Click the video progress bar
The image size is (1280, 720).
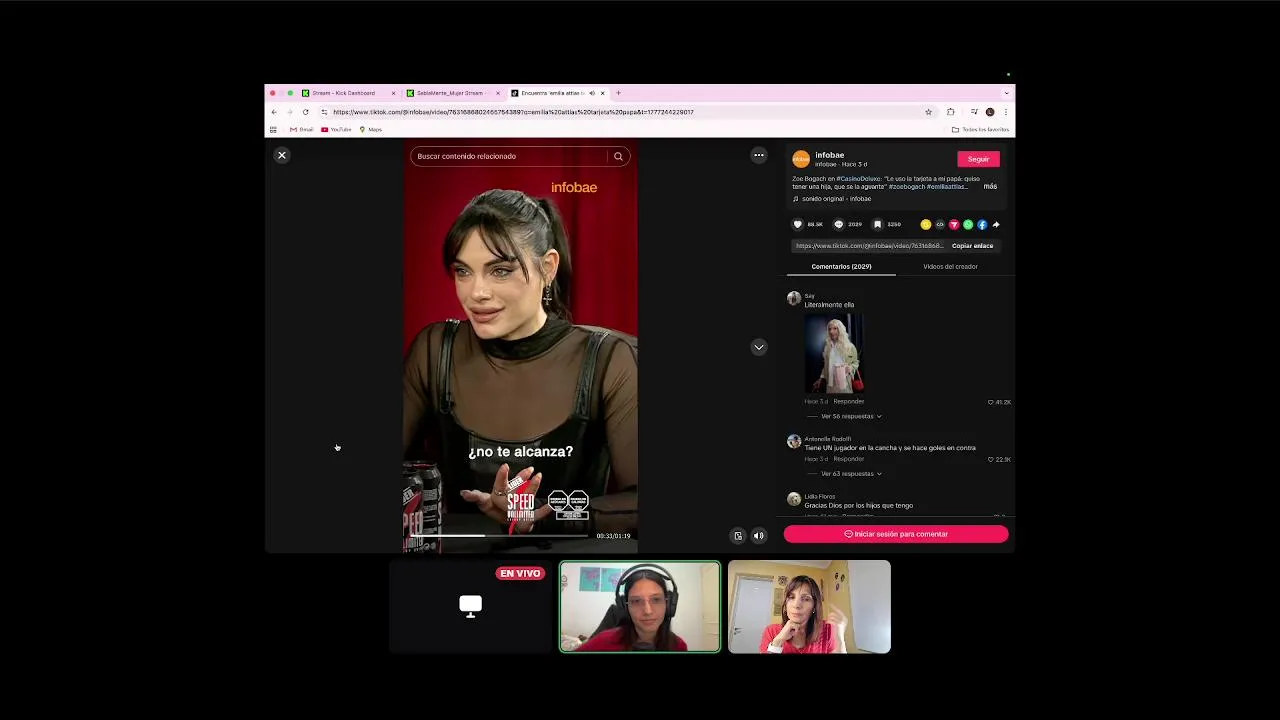(x=497, y=536)
